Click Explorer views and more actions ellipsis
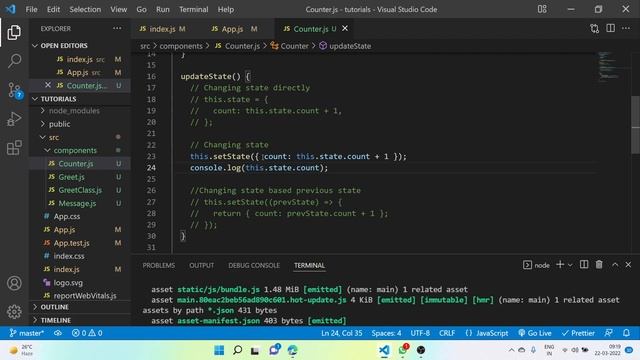The image size is (640, 360). click(x=117, y=29)
